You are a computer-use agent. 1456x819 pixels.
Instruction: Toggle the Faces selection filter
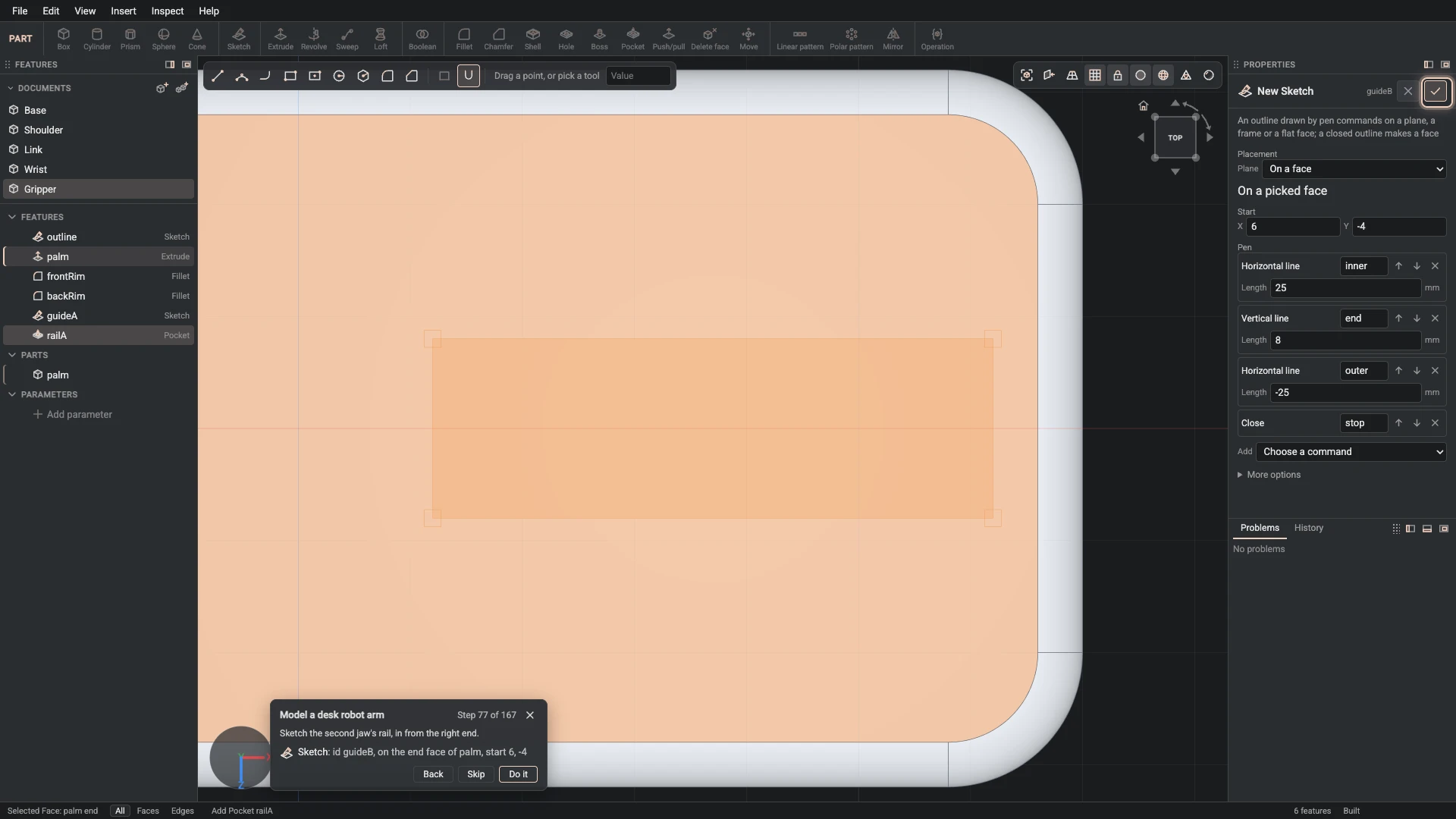(x=148, y=811)
